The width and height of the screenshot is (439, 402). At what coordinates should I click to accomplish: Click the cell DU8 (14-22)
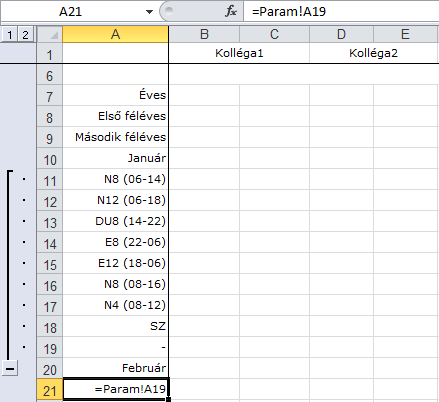coord(115,221)
